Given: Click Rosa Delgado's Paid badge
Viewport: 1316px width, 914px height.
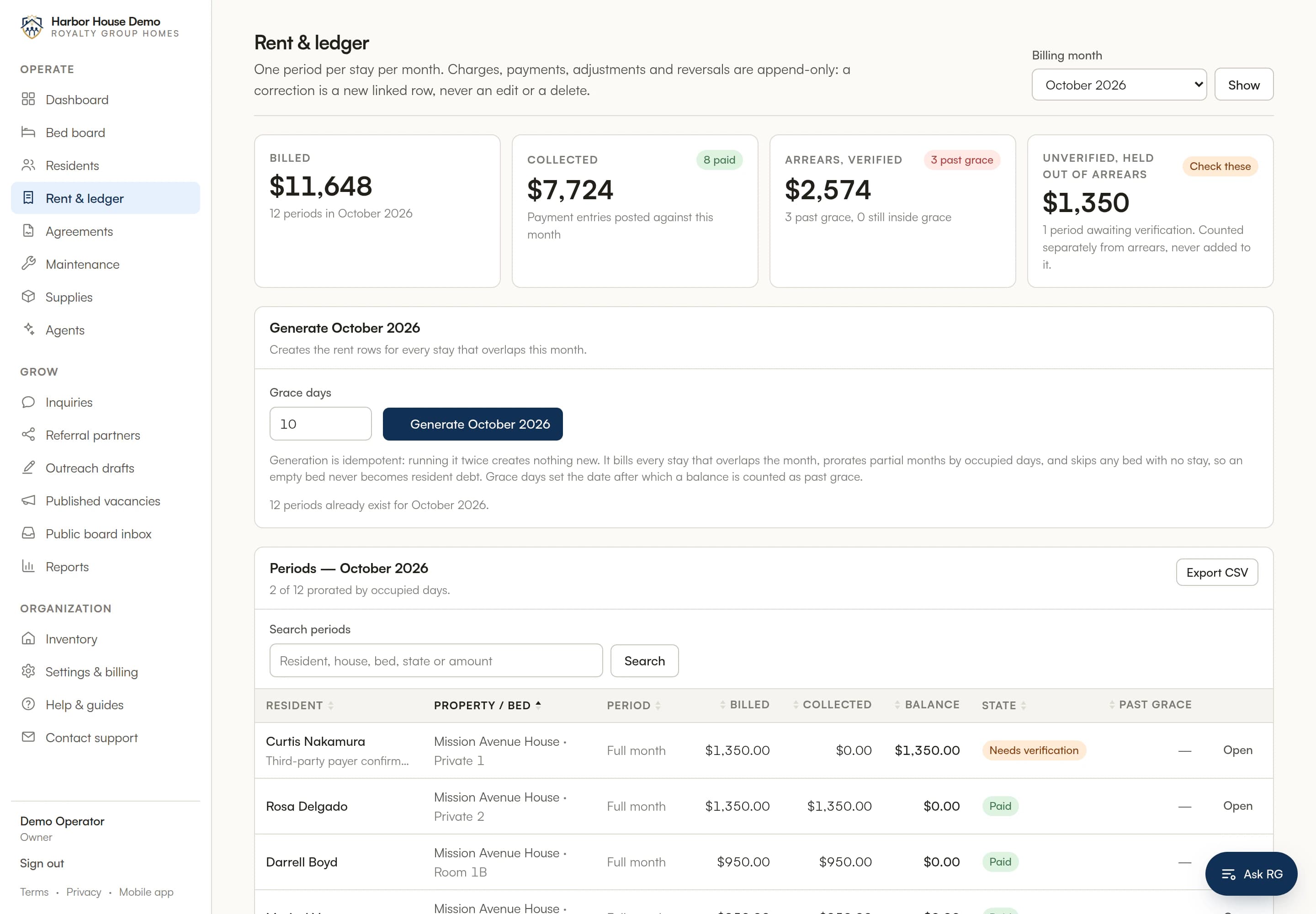Looking at the screenshot, I should (1000, 806).
